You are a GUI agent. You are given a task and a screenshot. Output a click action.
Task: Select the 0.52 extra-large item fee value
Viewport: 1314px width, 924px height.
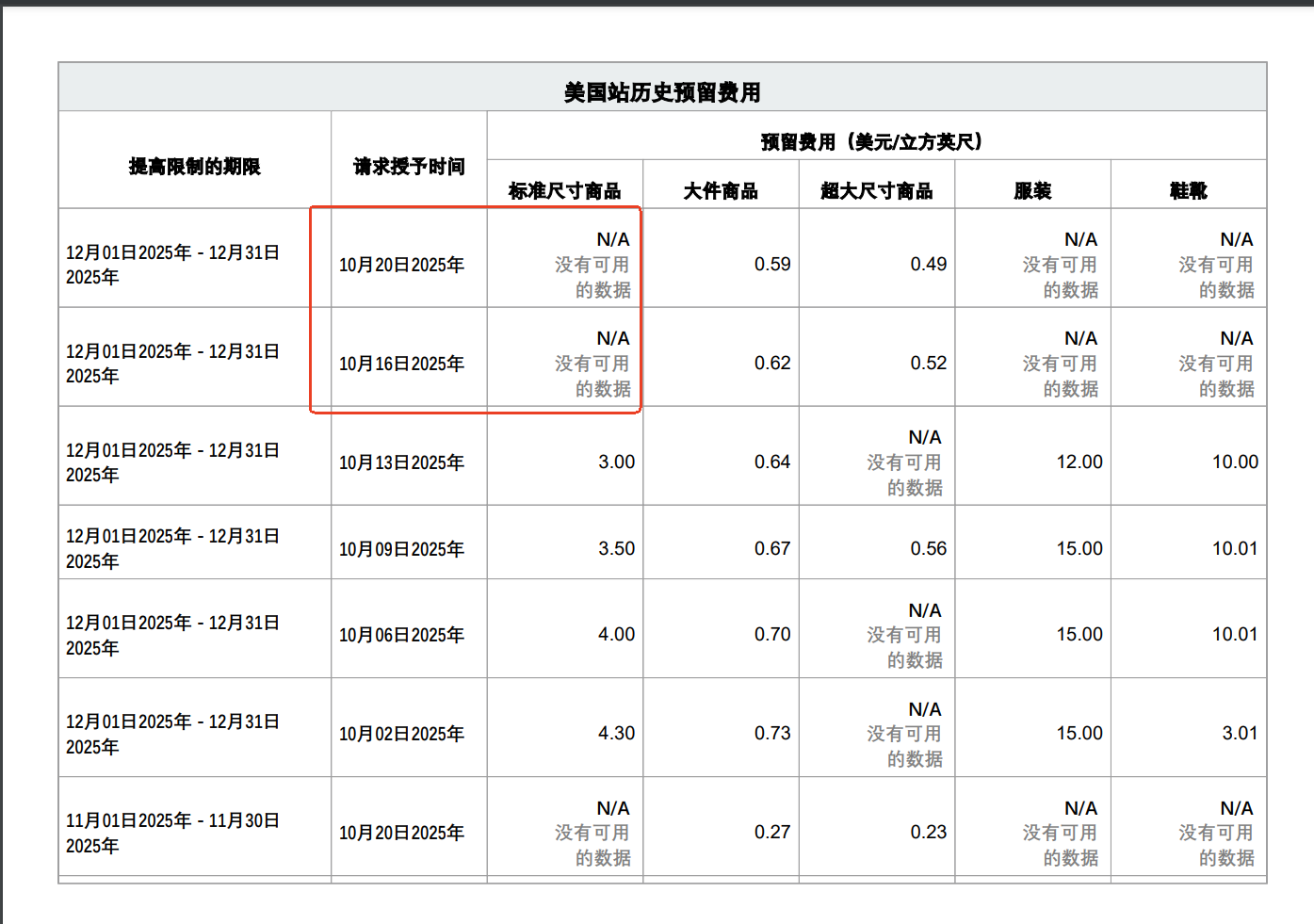click(x=928, y=364)
